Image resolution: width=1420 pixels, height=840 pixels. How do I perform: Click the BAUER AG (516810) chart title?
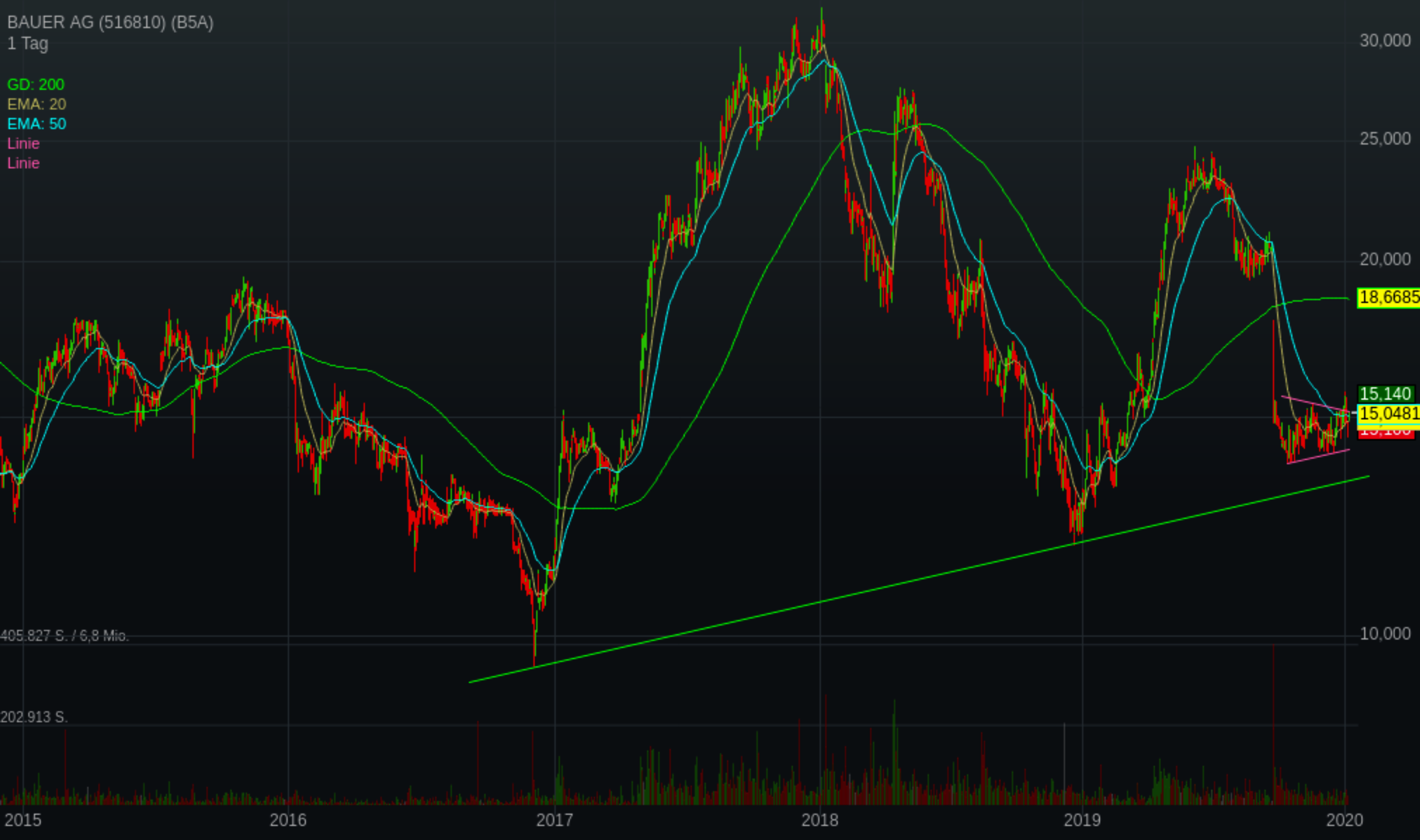(110, 22)
